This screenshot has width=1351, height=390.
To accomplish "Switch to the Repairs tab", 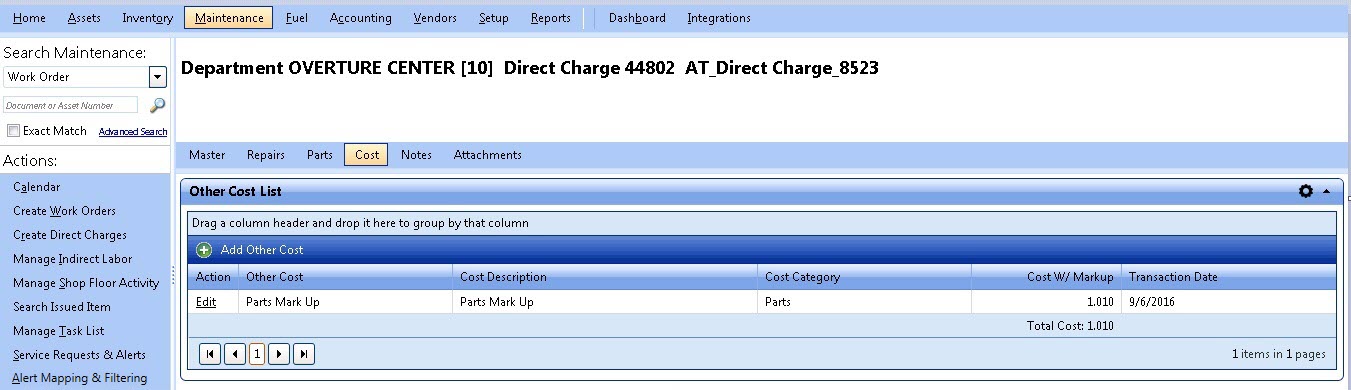I will tap(266, 155).
